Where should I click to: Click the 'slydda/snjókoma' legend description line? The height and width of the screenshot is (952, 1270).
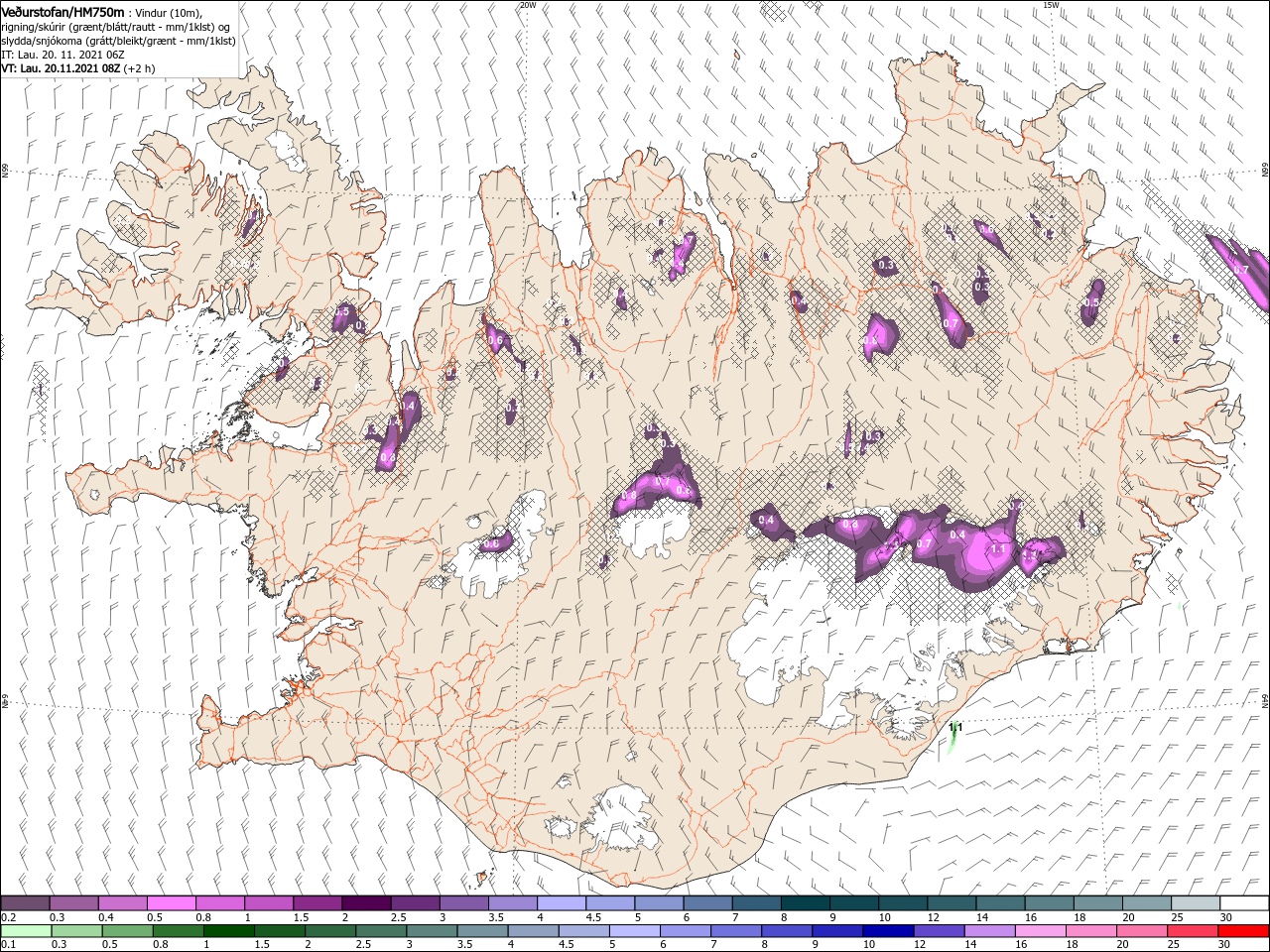[118, 41]
